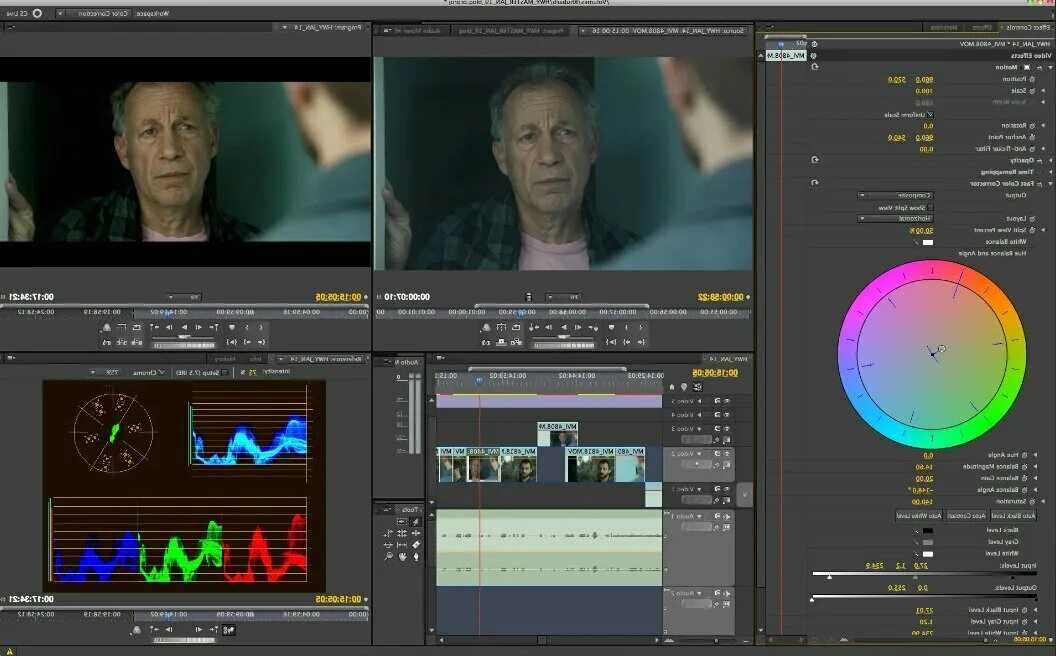
Task: Reset the Motion effect
Action: pyautogui.click(x=815, y=67)
